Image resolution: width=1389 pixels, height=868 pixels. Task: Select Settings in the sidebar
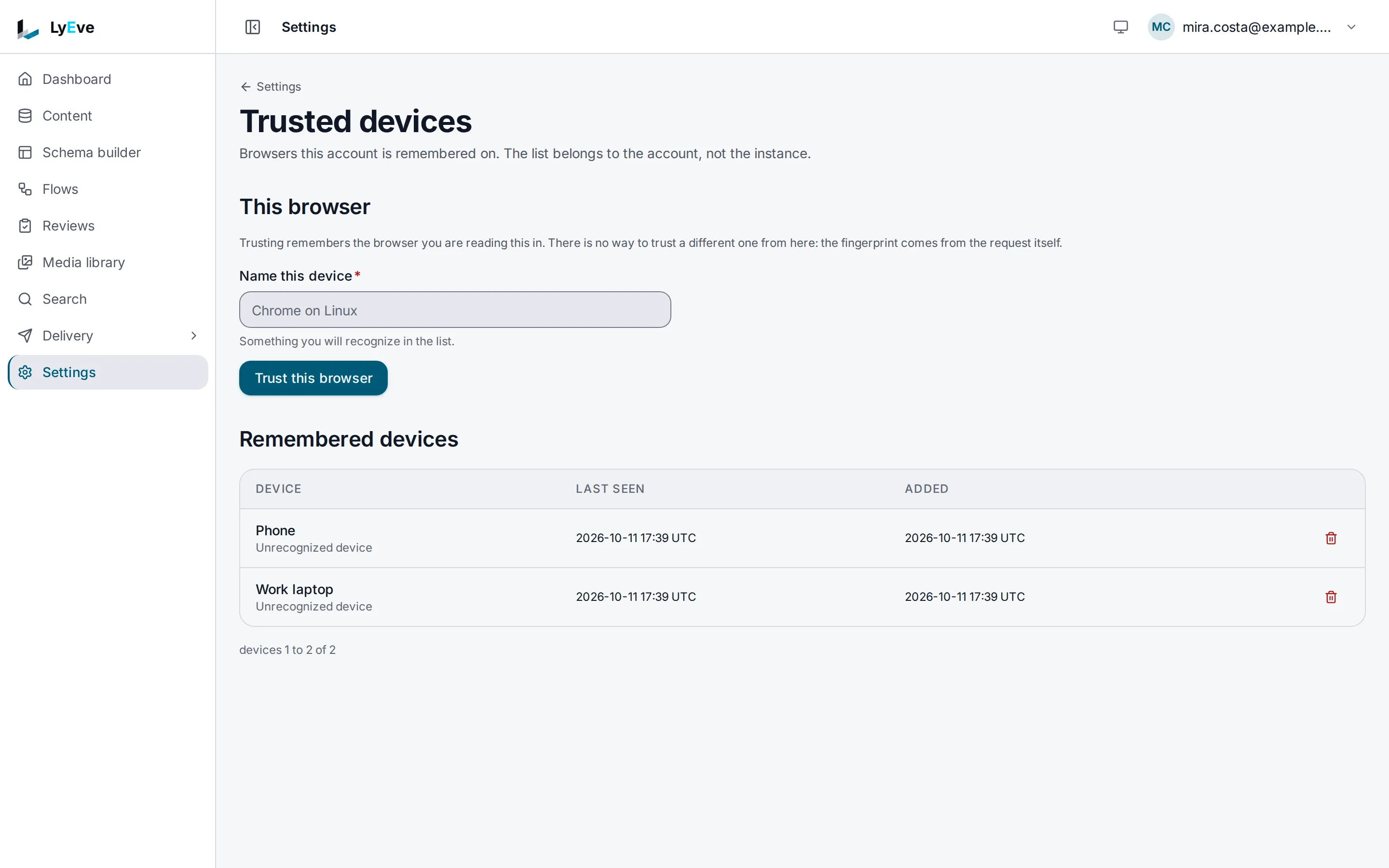point(108,373)
